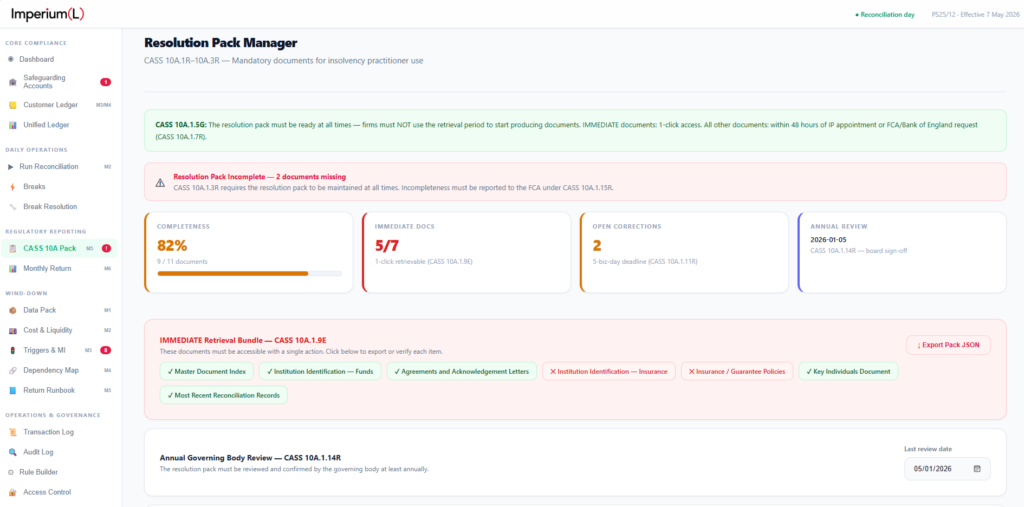Select Master Document Index chip

(x=206, y=371)
